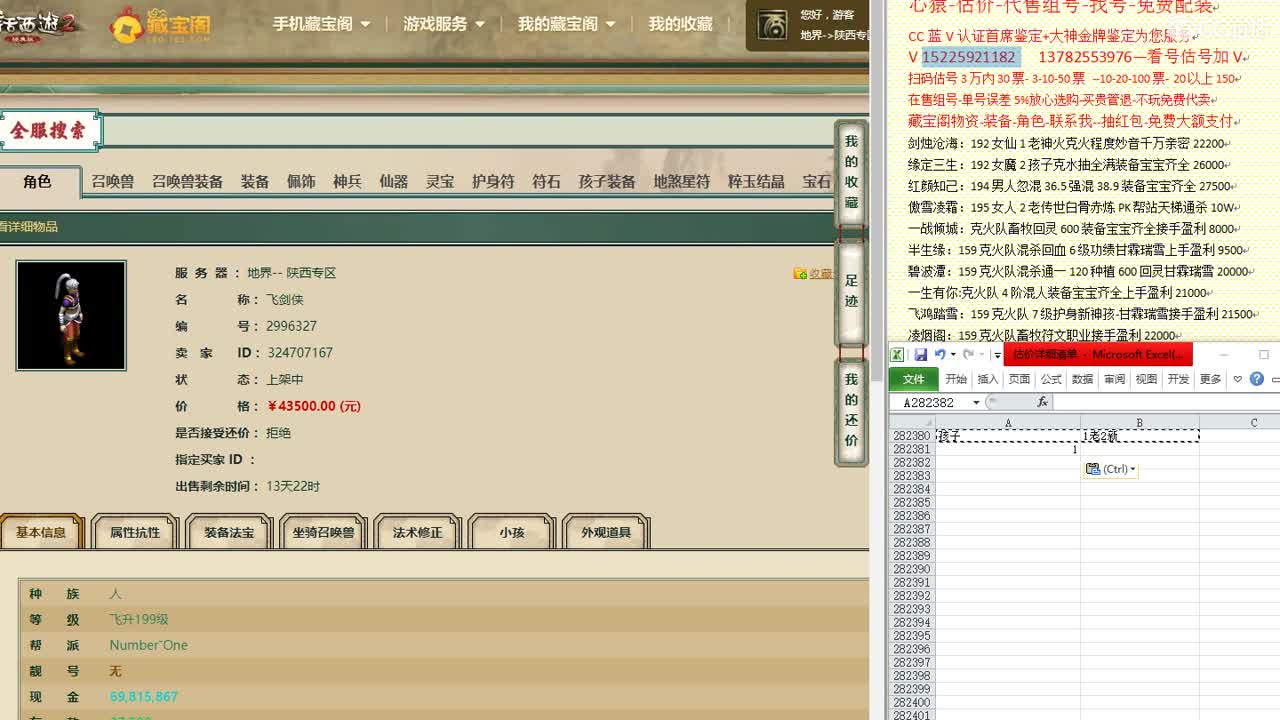Viewport: 1280px width, 720px height.
Task: Switch to the 公式 ribbon tab
Action: pyautogui.click(x=1051, y=379)
